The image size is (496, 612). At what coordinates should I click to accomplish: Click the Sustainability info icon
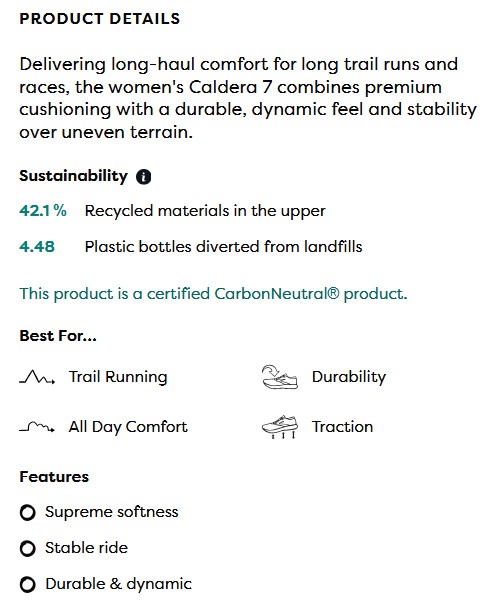143,177
